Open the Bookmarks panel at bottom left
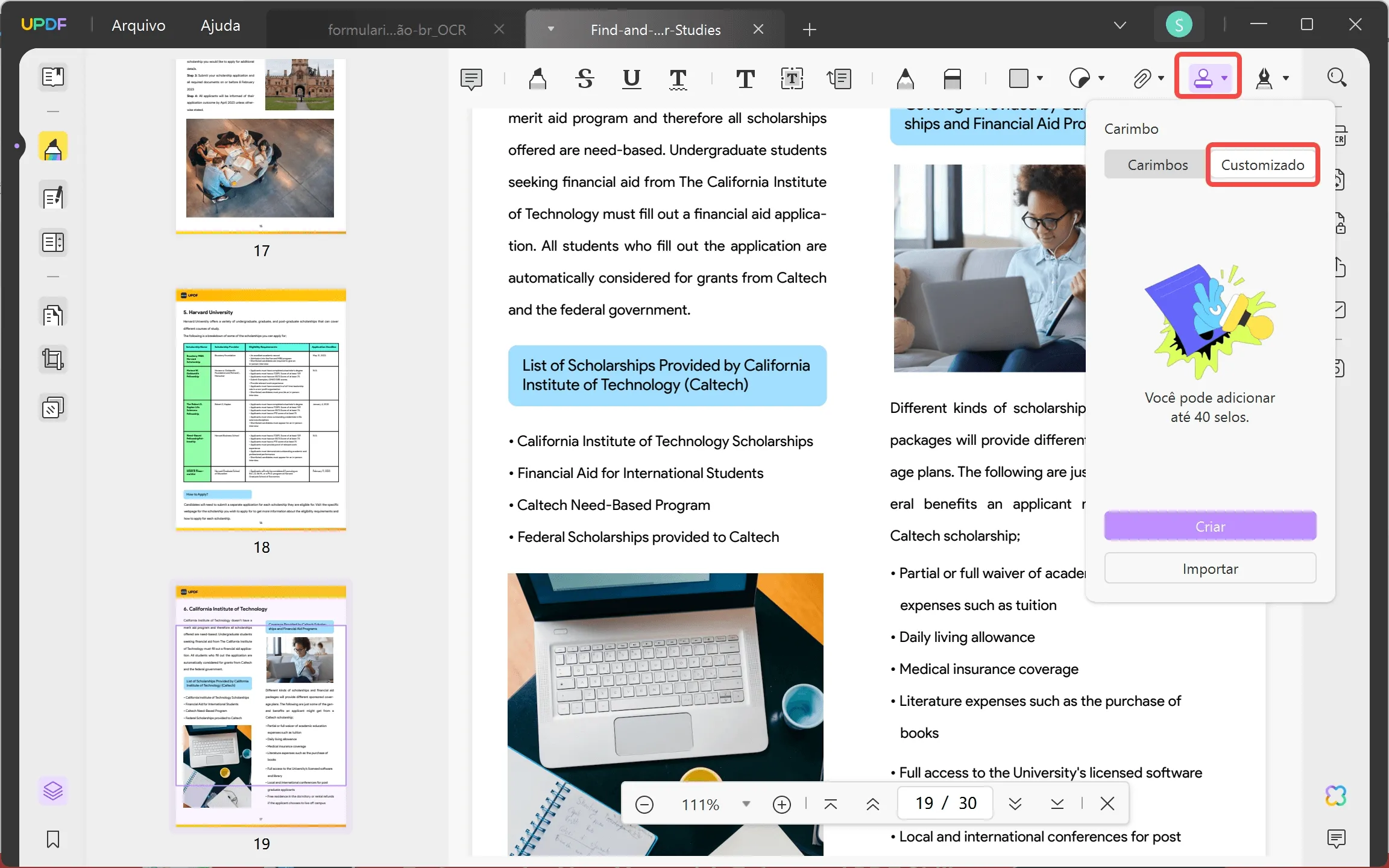This screenshot has width=1389, height=868. pyautogui.click(x=53, y=839)
